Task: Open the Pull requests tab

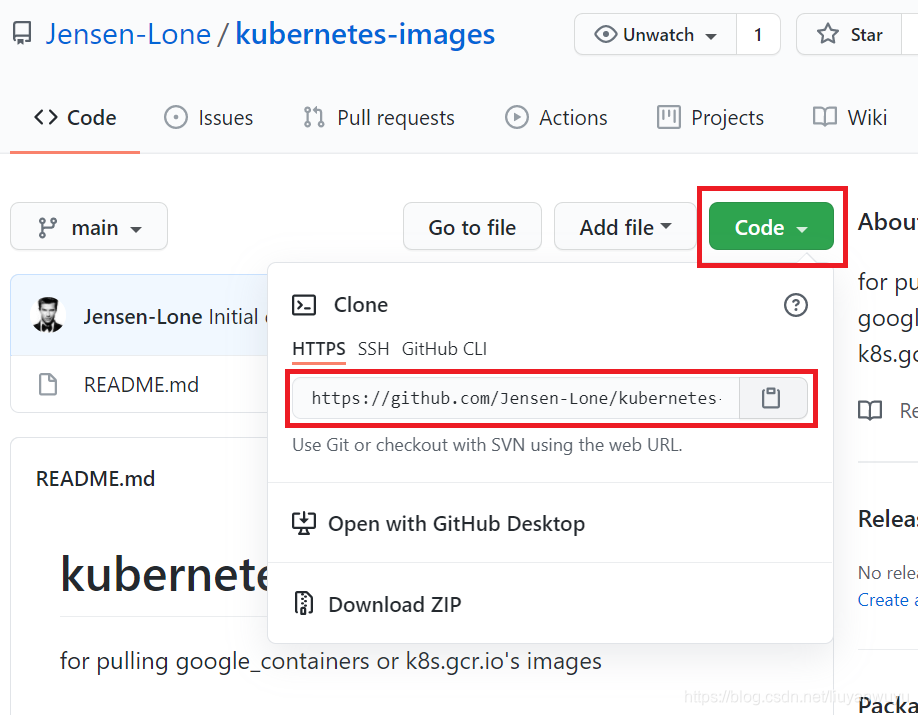Action: tap(379, 118)
